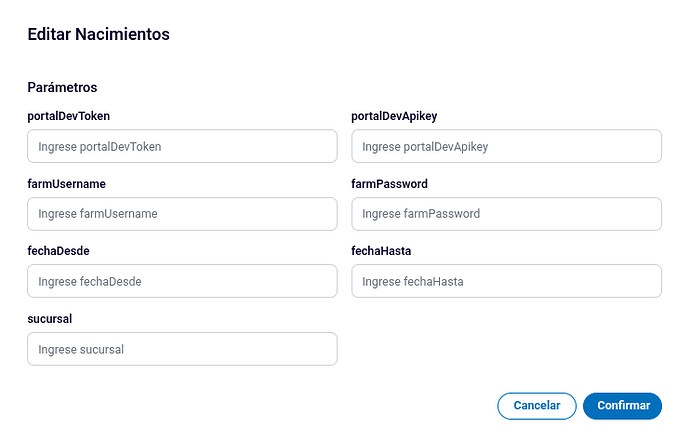Screen dimensions: 690x440
Task: Focus the portalDevApikey text box
Action: point(506,146)
